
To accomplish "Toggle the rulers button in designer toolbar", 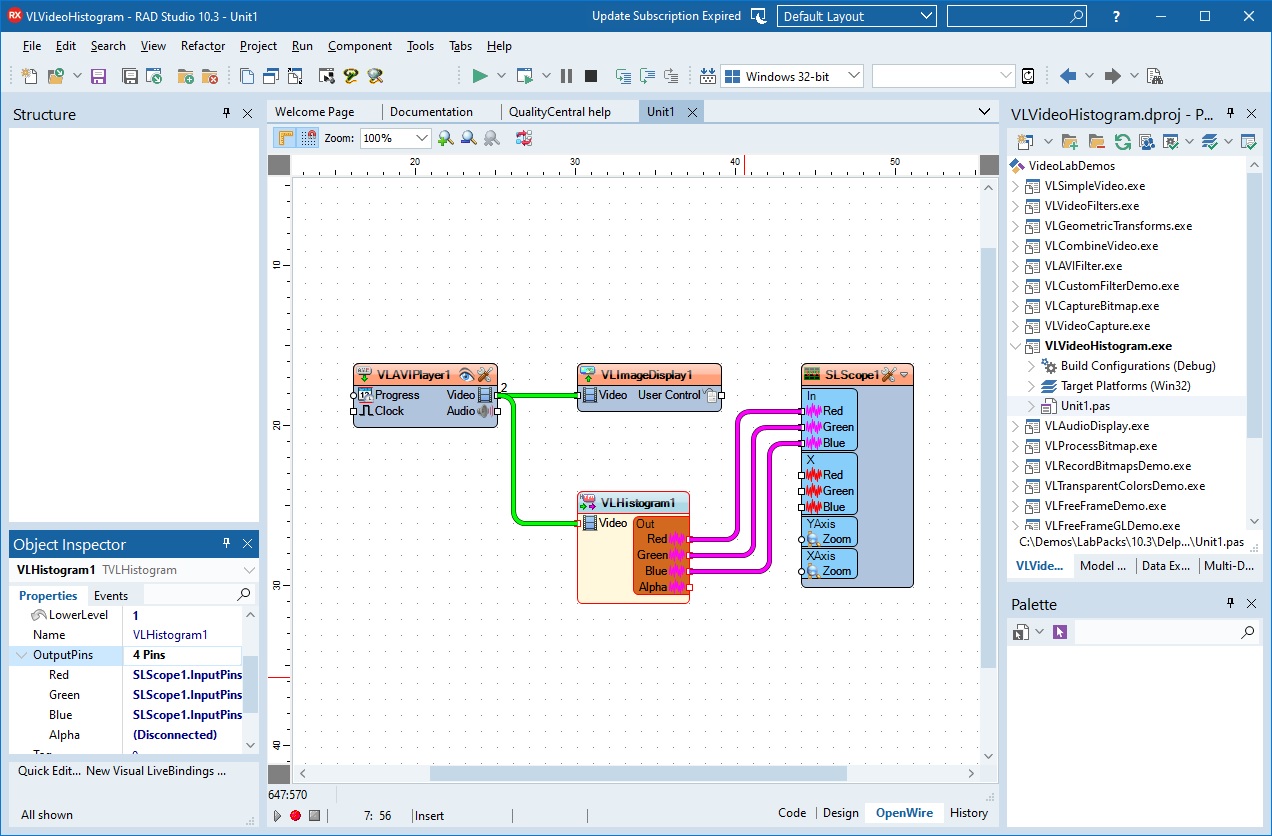I will tap(286, 139).
